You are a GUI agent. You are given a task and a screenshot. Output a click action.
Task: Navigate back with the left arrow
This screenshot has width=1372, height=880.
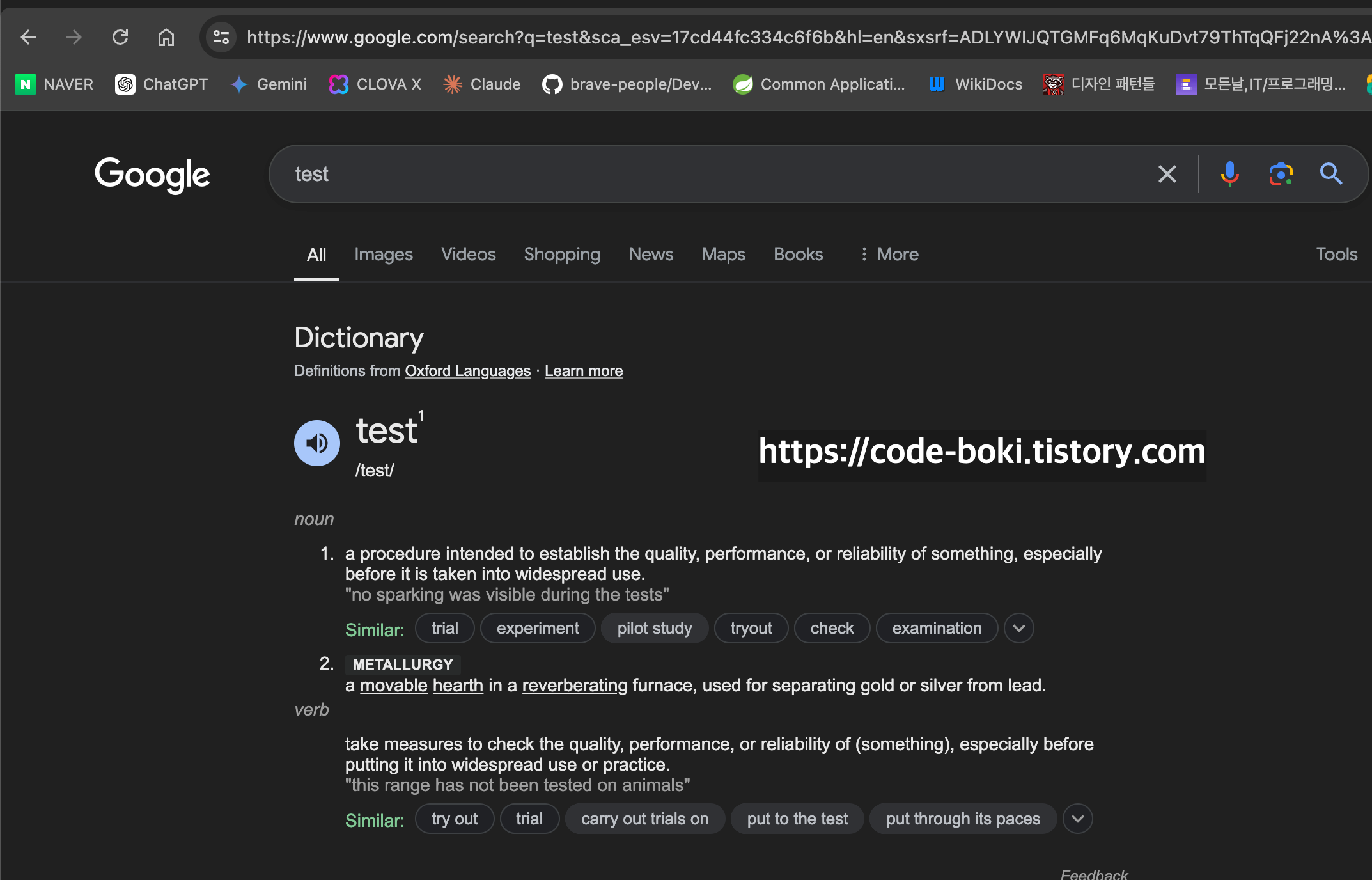click(x=28, y=37)
